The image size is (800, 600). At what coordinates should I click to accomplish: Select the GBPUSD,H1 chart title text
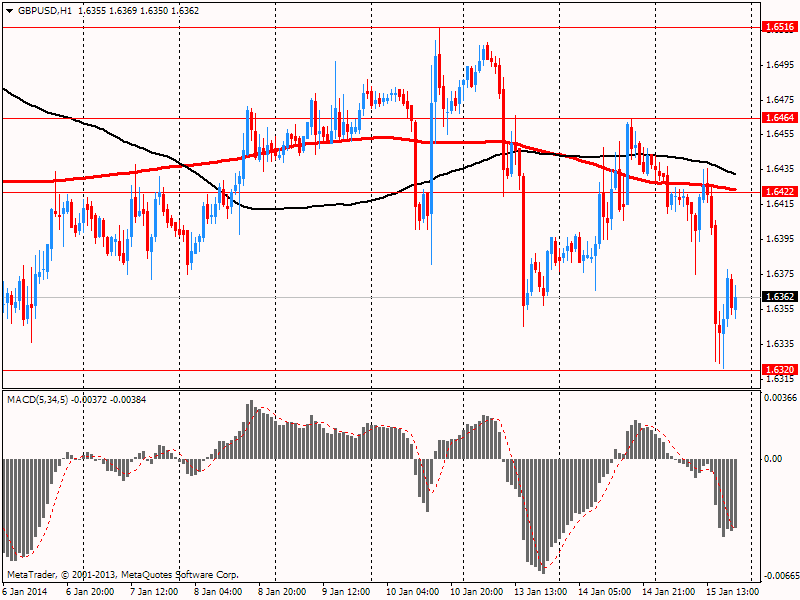[x=44, y=11]
